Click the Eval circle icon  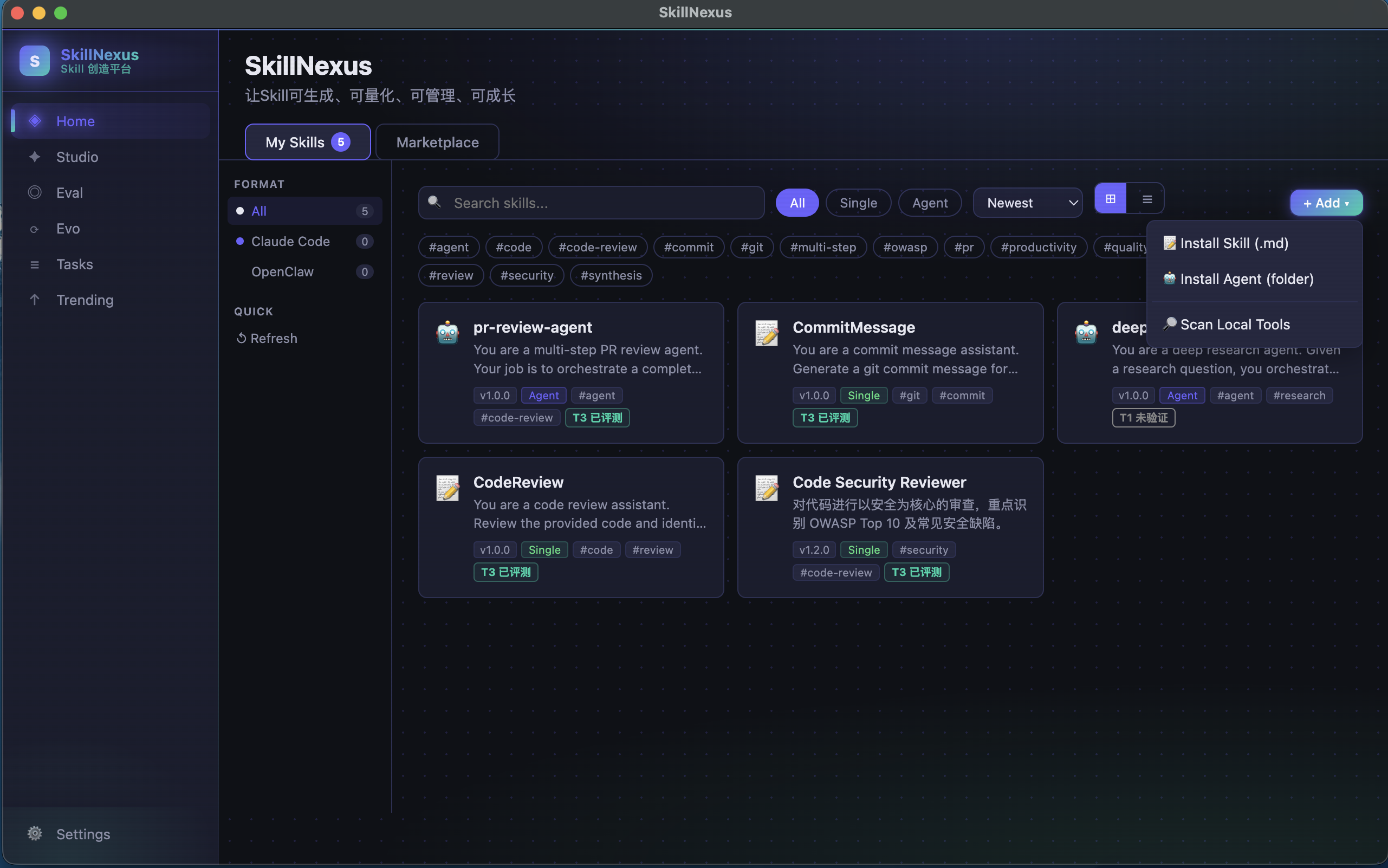pyautogui.click(x=35, y=192)
